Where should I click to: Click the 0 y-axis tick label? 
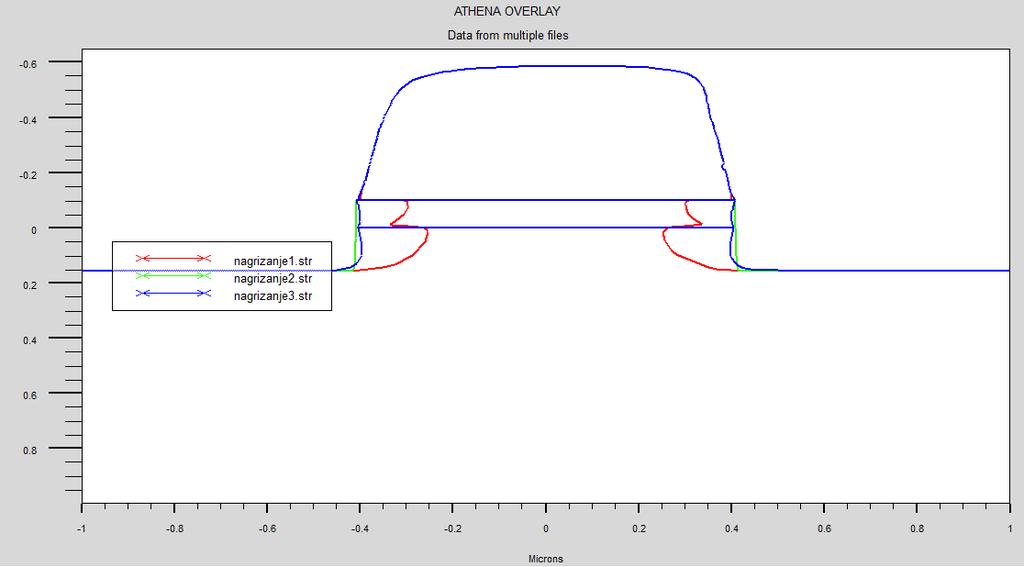point(35,230)
